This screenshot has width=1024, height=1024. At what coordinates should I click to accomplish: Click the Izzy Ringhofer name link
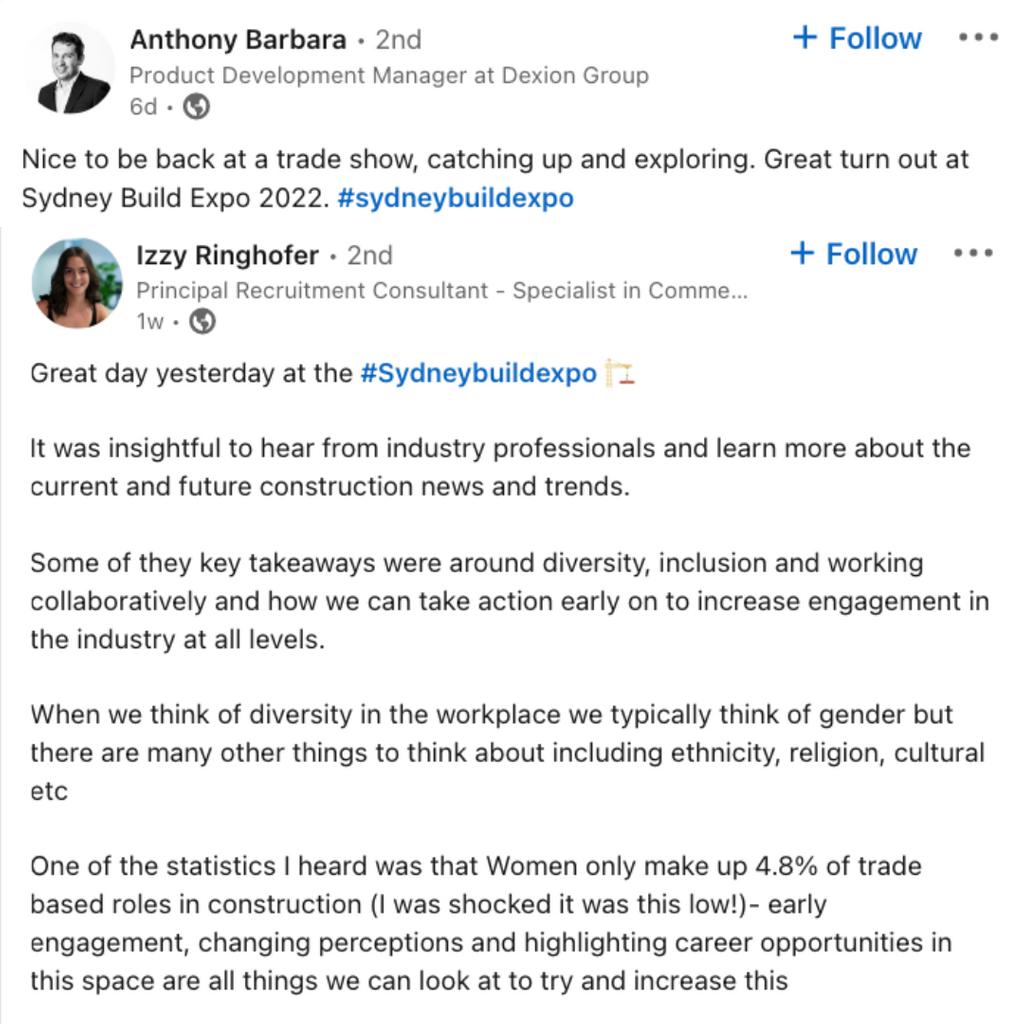click(x=227, y=255)
